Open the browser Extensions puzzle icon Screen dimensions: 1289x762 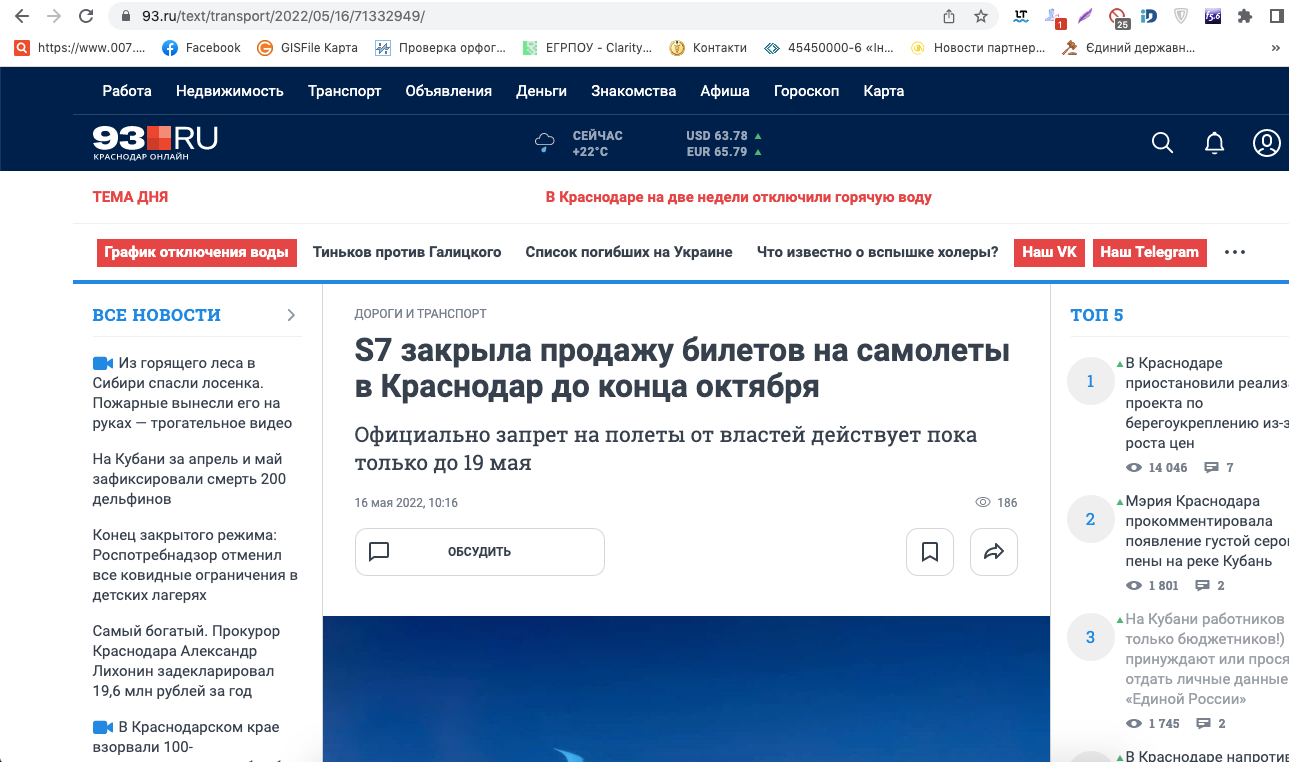(1245, 16)
